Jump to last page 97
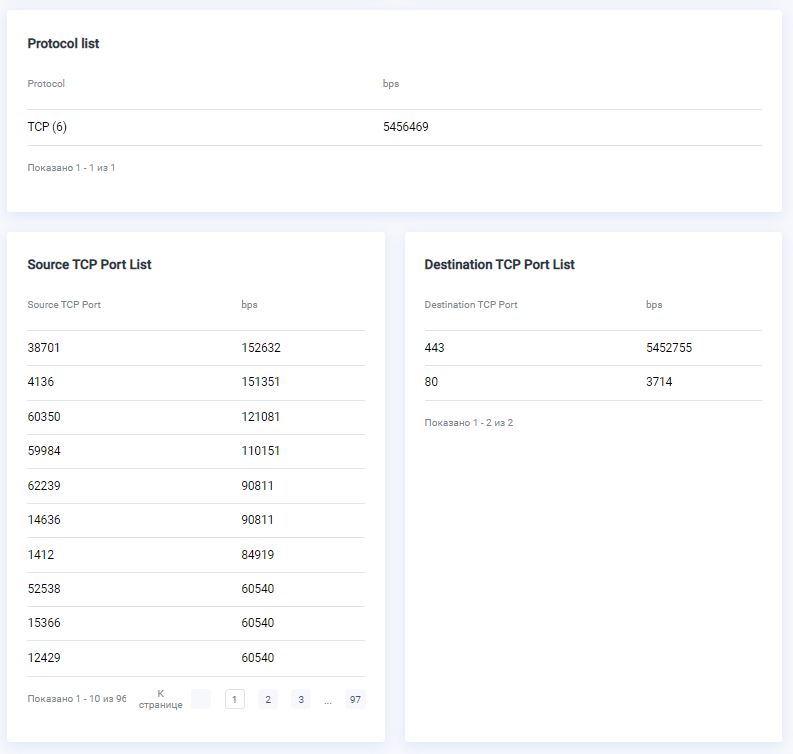 pyautogui.click(x=355, y=700)
